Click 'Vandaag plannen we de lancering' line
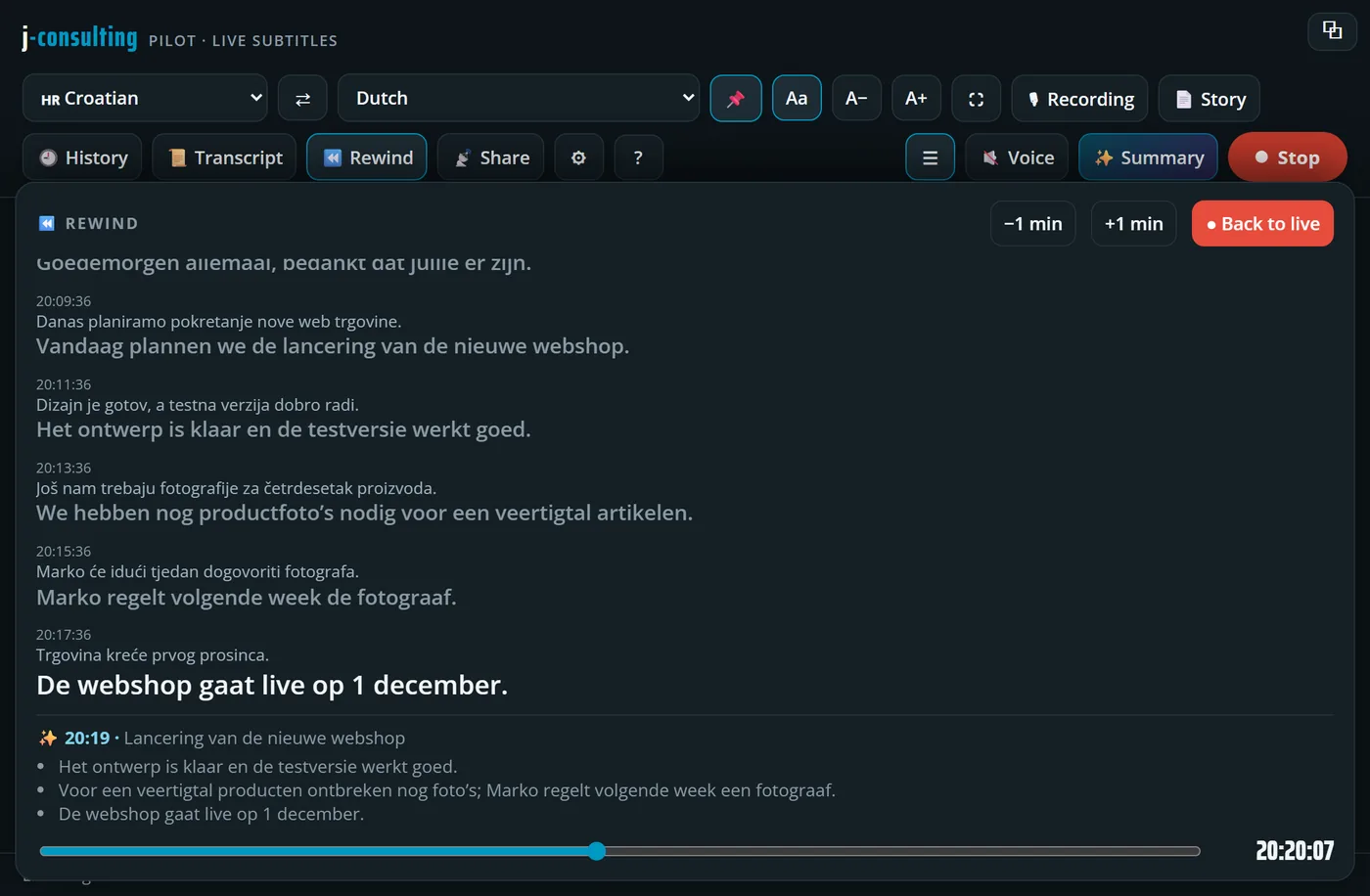 coord(333,346)
